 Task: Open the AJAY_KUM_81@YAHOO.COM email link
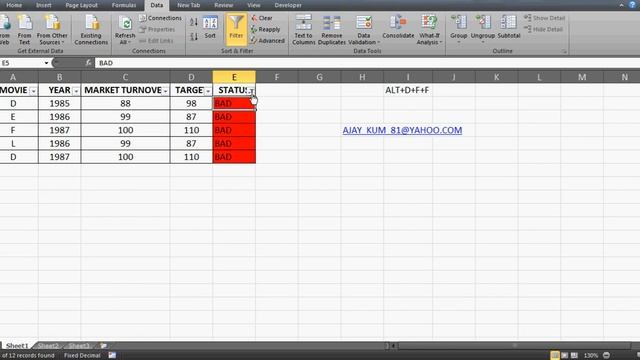(x=402, y=130)
